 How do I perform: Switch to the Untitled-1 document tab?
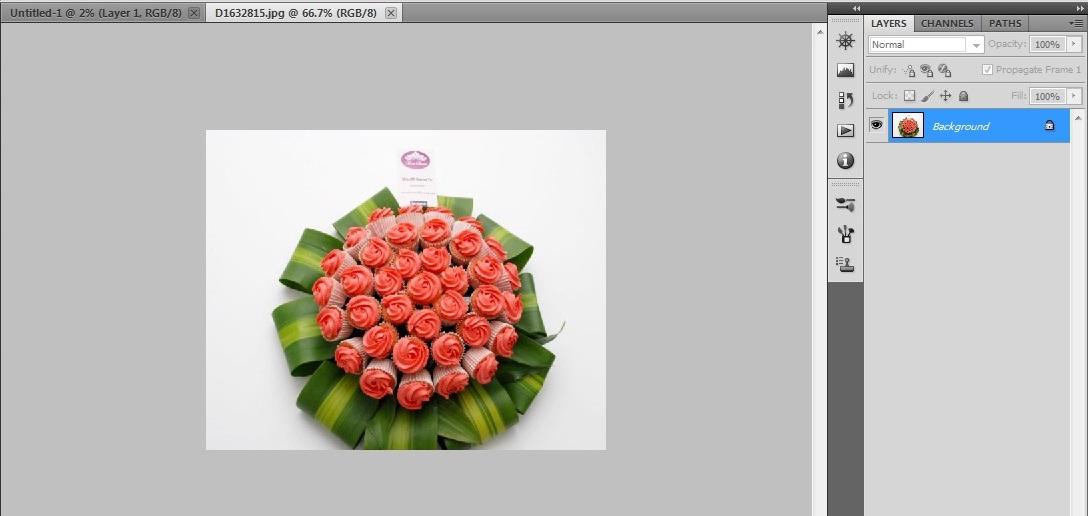point(95,13)
